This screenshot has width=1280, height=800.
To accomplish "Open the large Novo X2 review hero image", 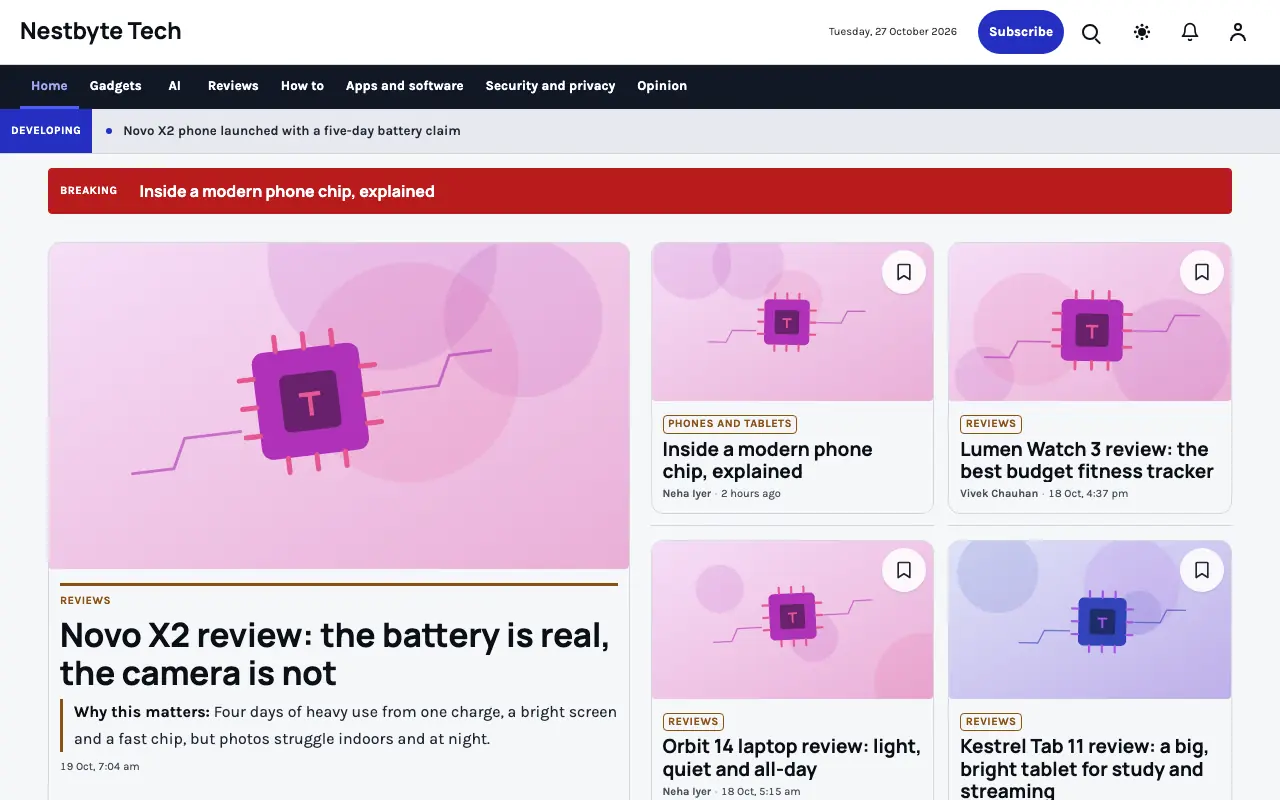I will [x=339, y=406].
